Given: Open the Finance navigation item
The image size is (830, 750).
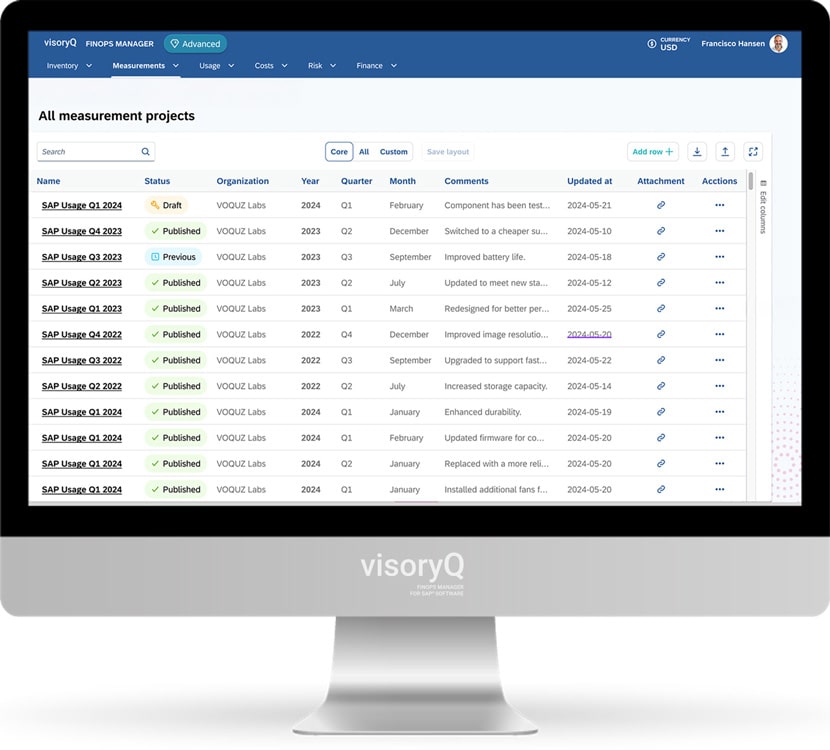Looking at the screenshot, I should click(x=369, y=66).
